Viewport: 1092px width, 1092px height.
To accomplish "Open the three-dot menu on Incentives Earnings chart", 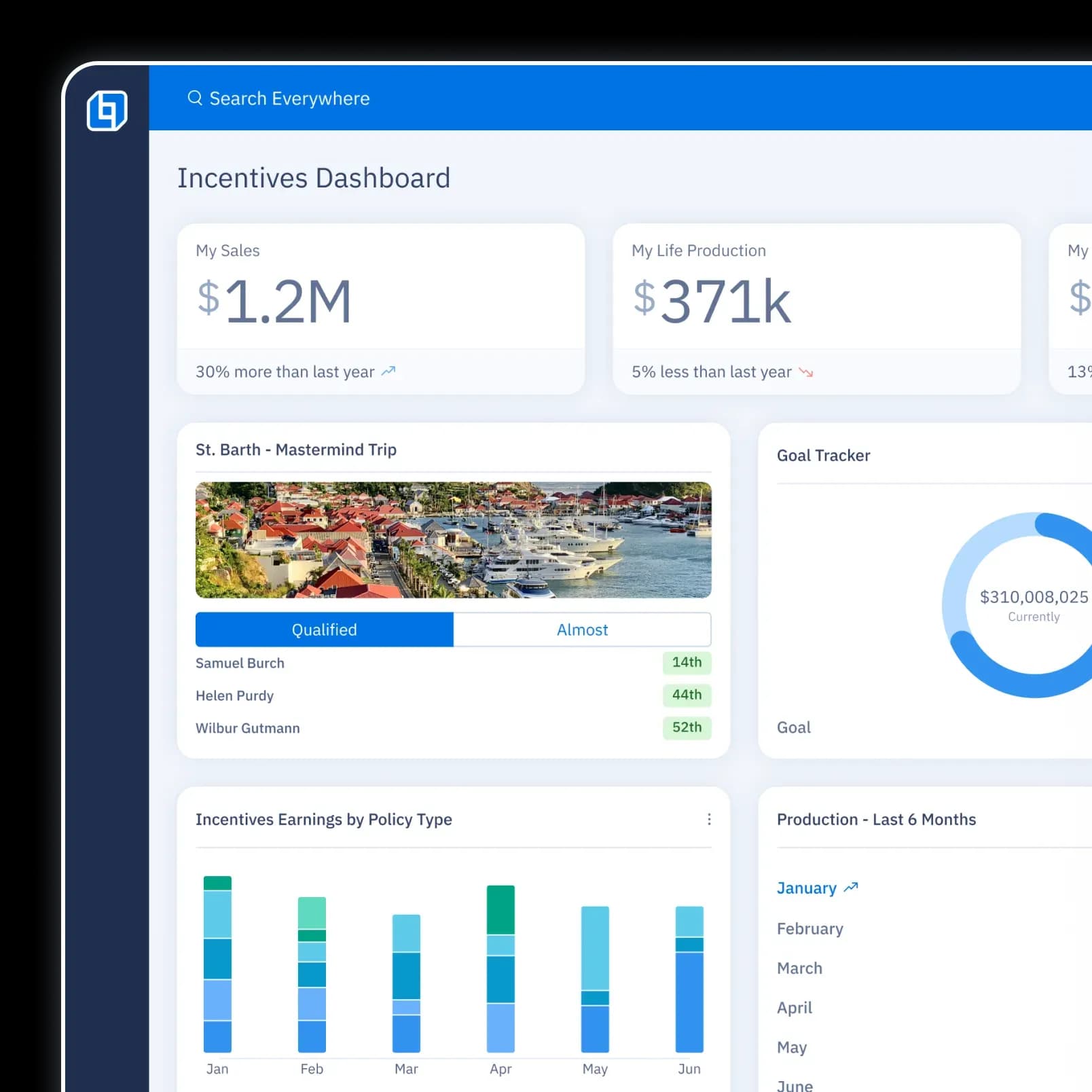I will click(x=709, y=819).
